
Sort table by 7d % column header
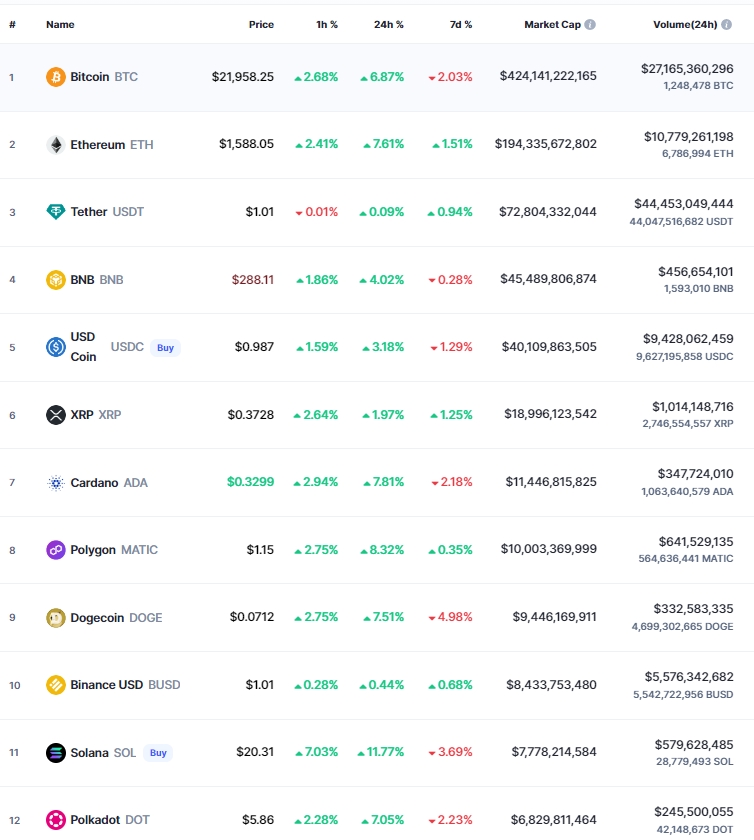[461, 25]
